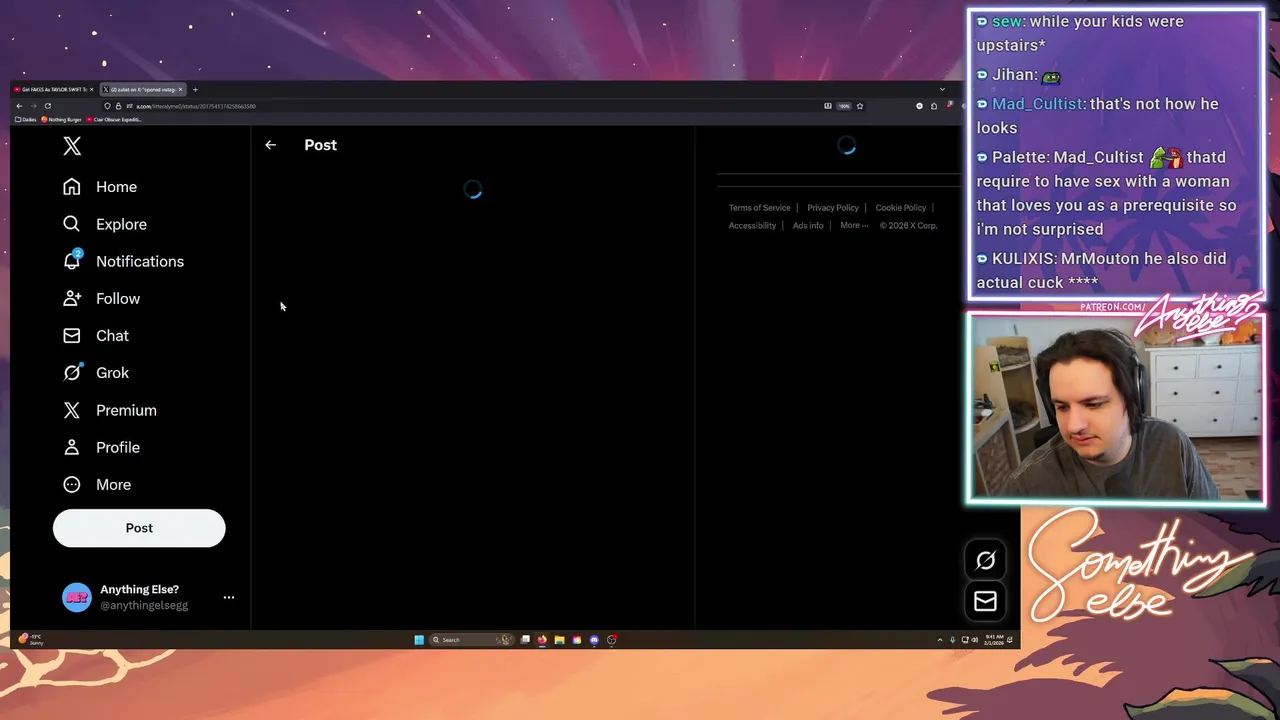Open Chat in the sidebar
Screen dimensions: 1280x720
(x=96, y=336)
